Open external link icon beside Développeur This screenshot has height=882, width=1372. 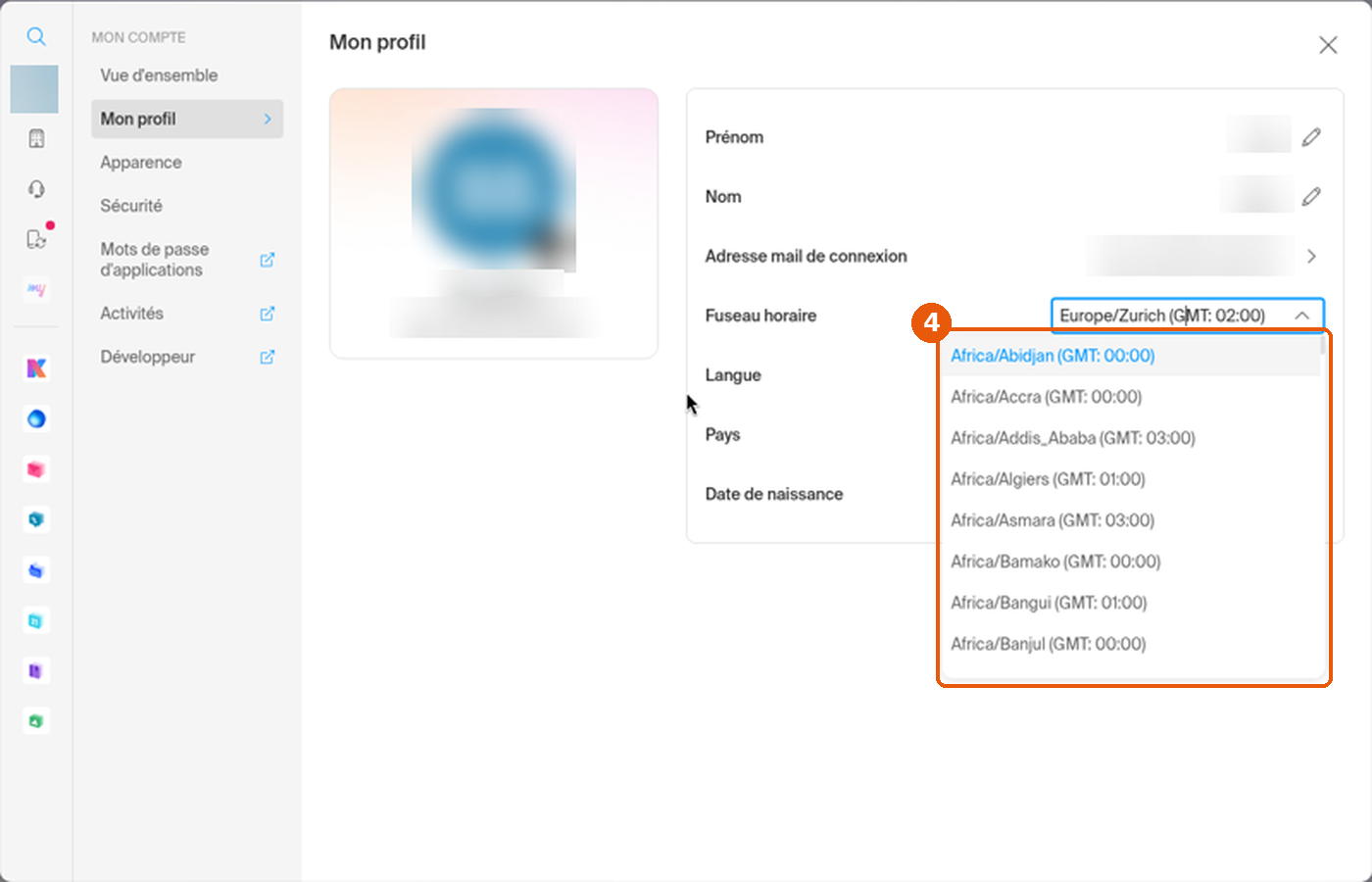(x=267, y=357)
